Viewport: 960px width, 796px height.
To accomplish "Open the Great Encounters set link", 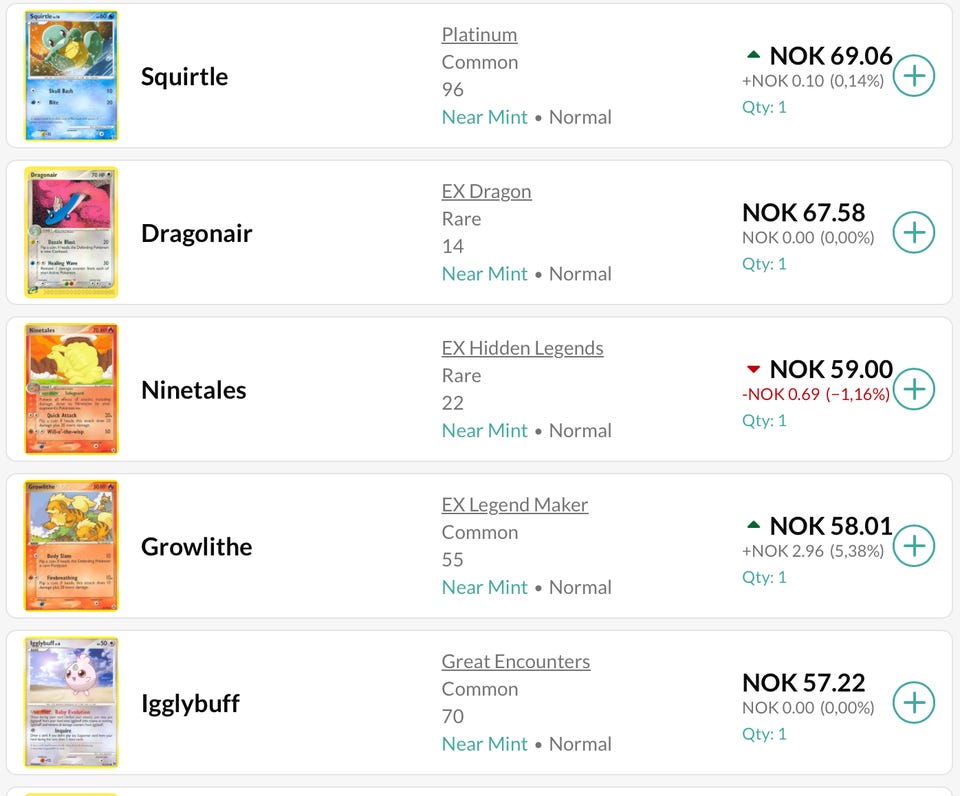I will click(x=516, y=662).
